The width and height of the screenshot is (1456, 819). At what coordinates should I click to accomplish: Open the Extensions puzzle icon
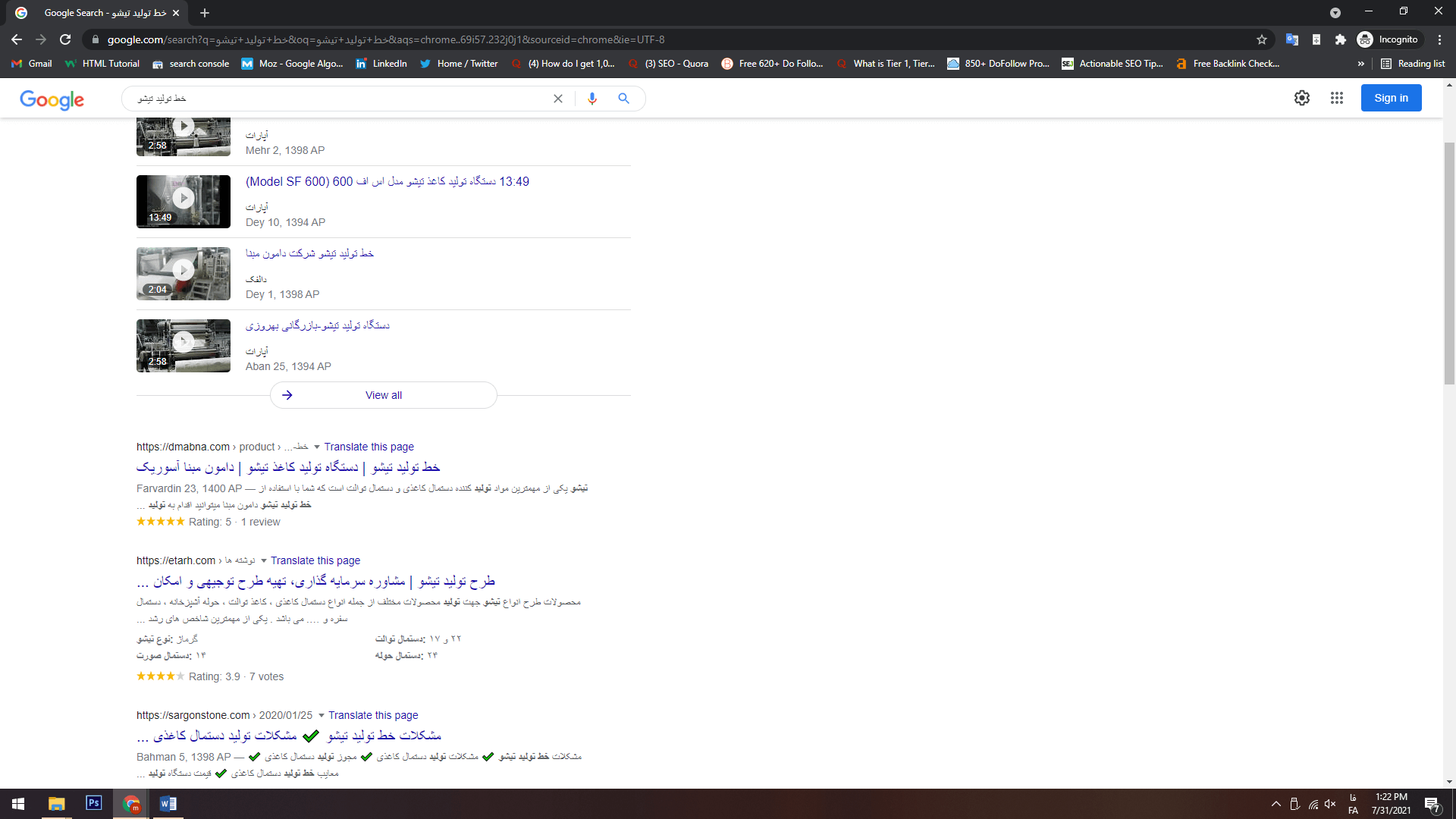pyautogui.click(x=1341, y=39)
